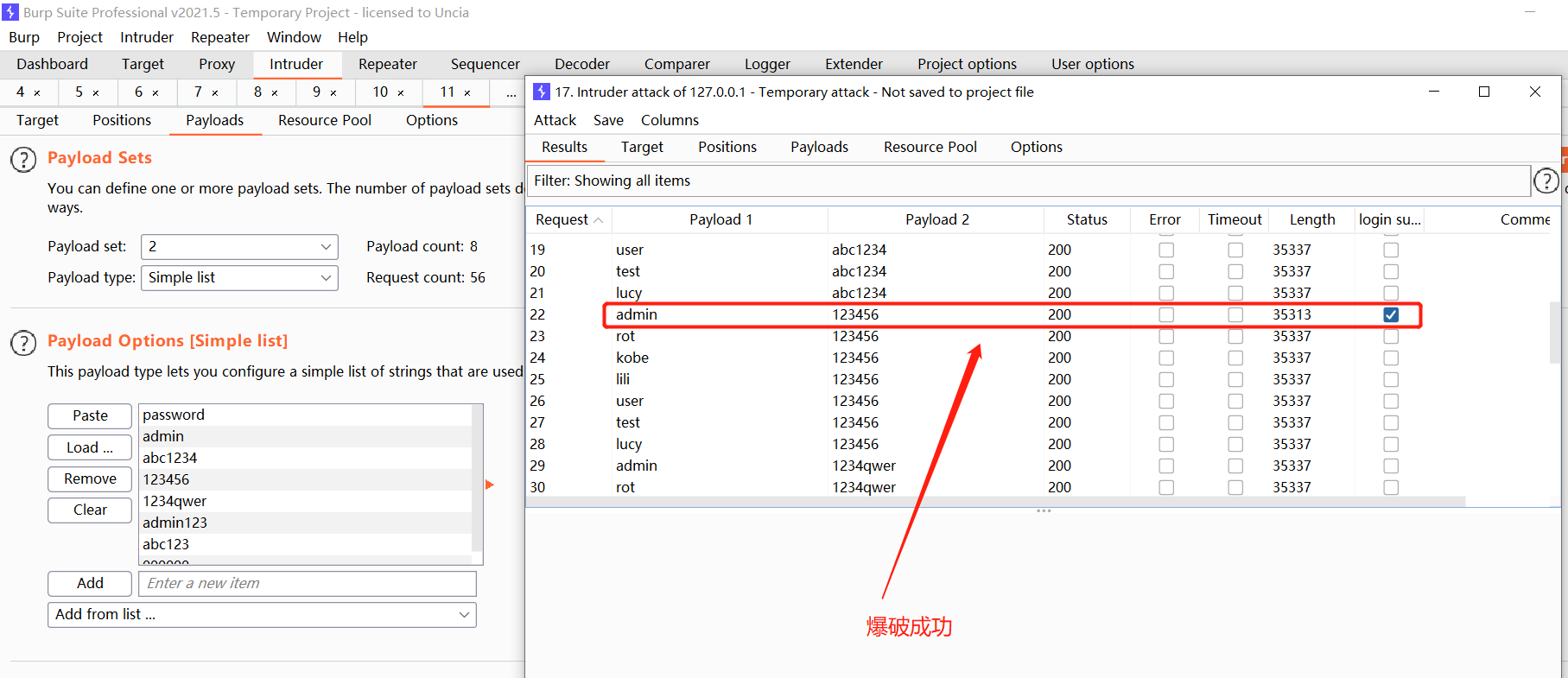The image size is (1568, 678).
Task: Sort by Request column arrow
Action: (598, 220)
